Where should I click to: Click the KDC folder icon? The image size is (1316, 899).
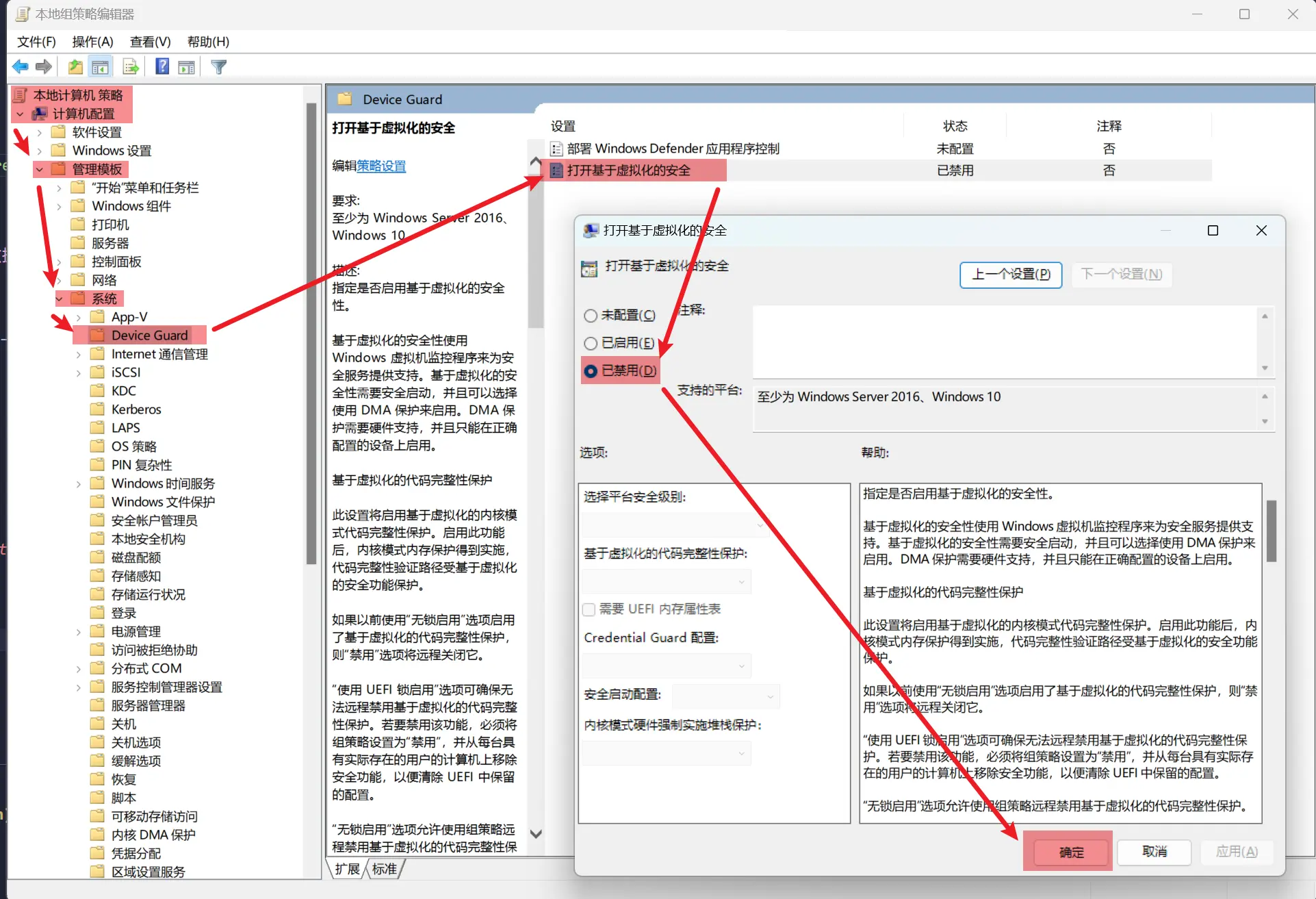tap(98, 390)
